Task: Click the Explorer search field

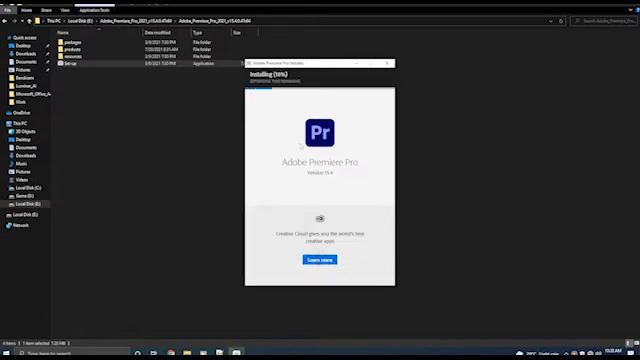Action: tap(604, 21)
